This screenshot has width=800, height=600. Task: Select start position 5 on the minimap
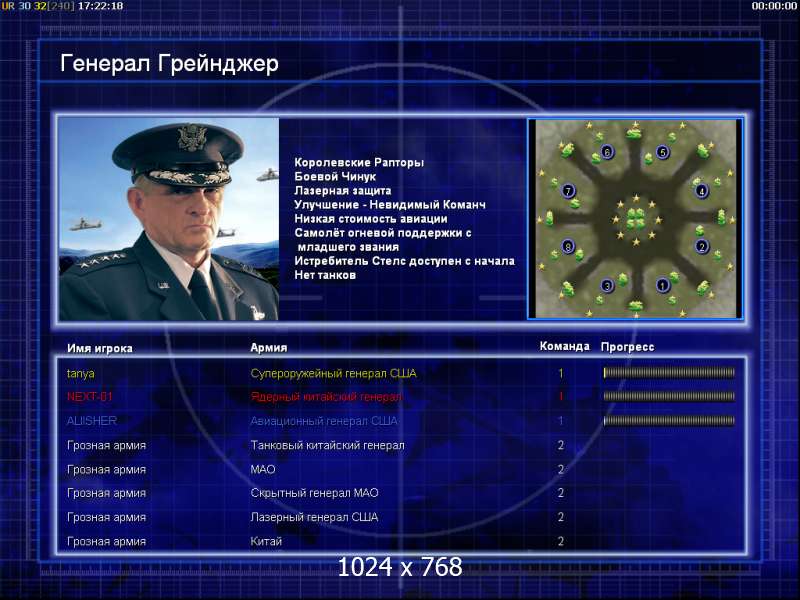(662, 152)
